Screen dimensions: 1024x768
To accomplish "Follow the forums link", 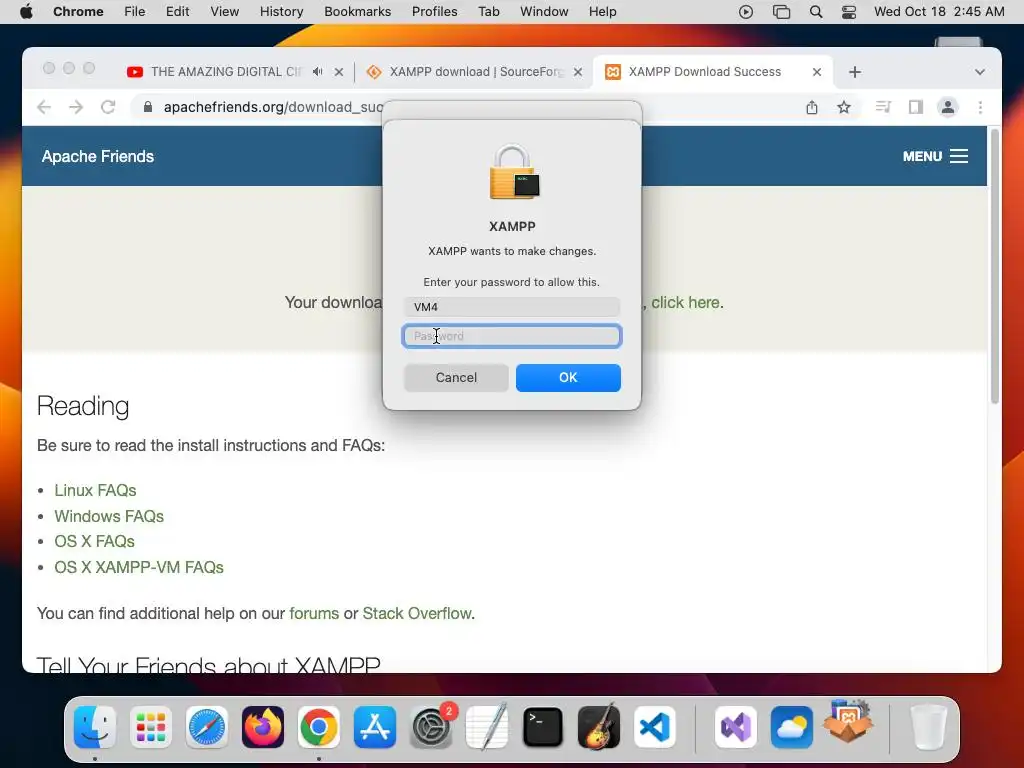I will tap(314, 613).
